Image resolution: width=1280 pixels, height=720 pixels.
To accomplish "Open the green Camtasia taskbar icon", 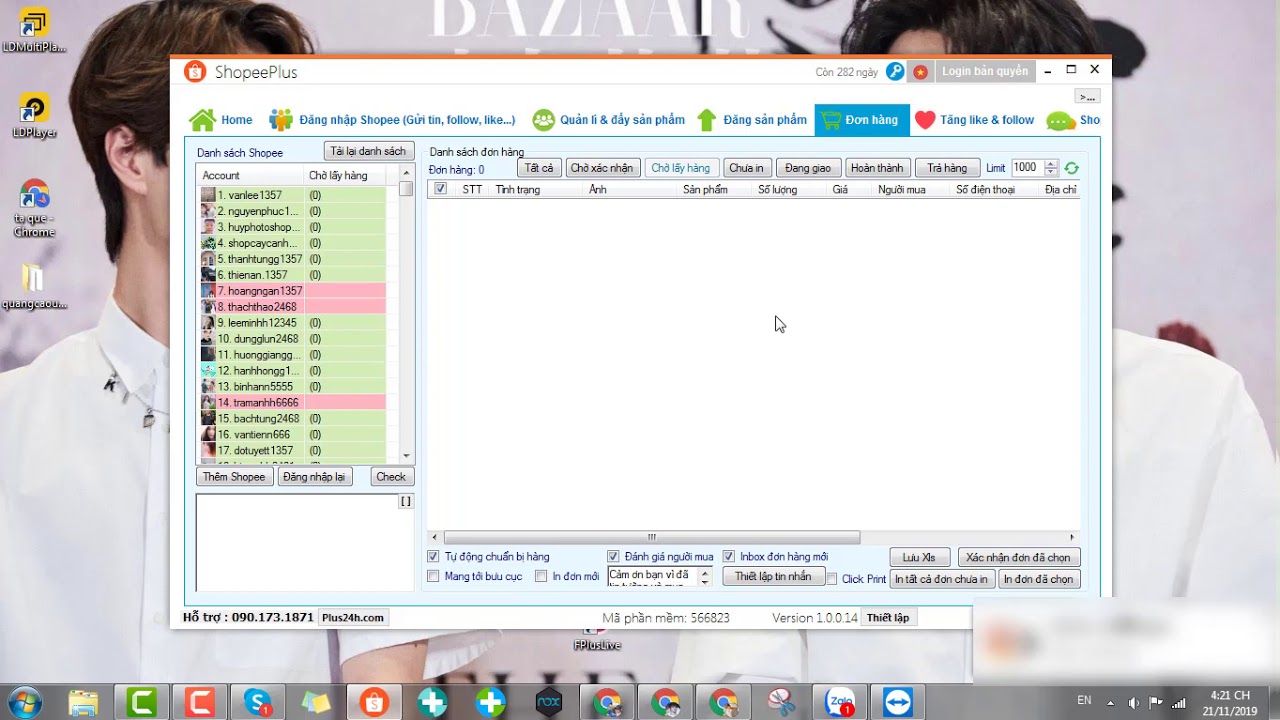I will tap(141, 703).
